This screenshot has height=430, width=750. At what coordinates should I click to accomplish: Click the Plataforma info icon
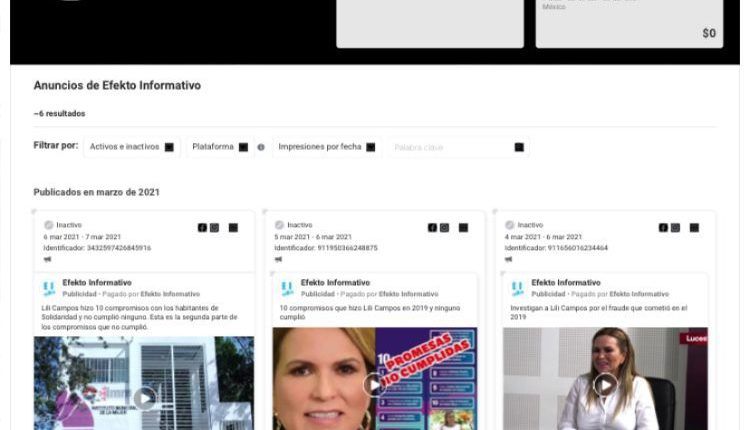tap(261, 147)
